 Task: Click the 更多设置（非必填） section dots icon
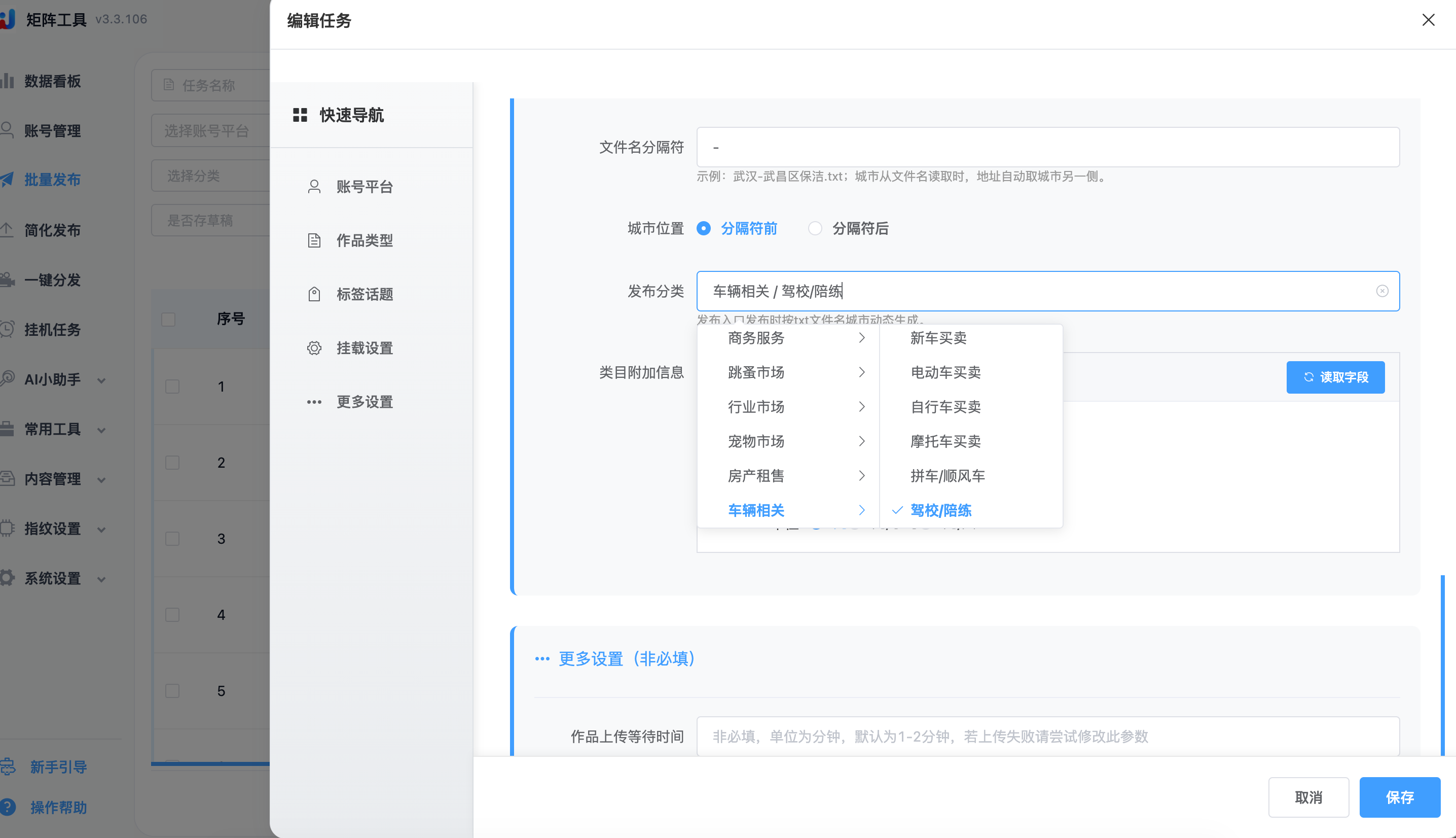click(x=542, y=658)
